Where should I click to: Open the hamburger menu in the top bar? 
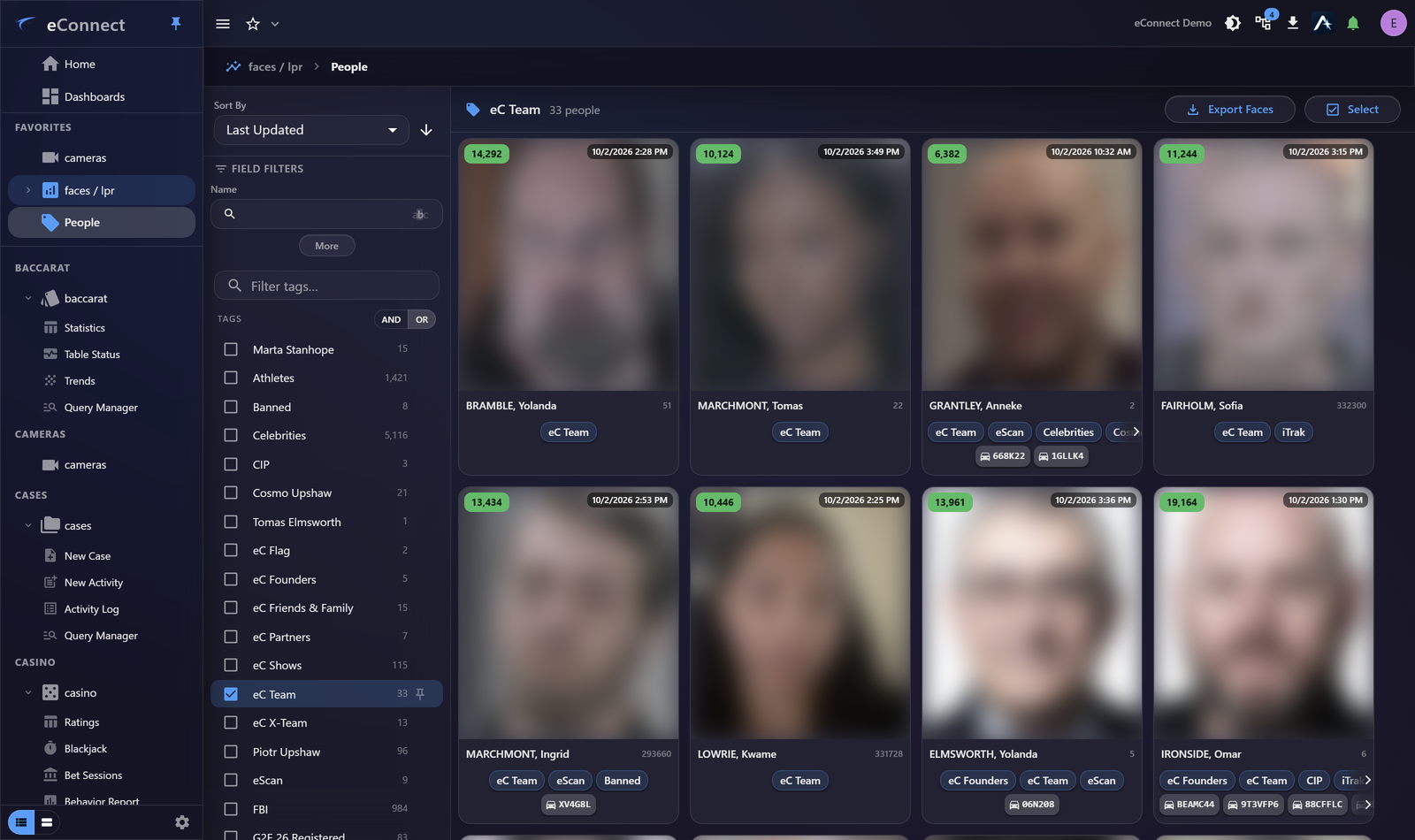[223, 24]
